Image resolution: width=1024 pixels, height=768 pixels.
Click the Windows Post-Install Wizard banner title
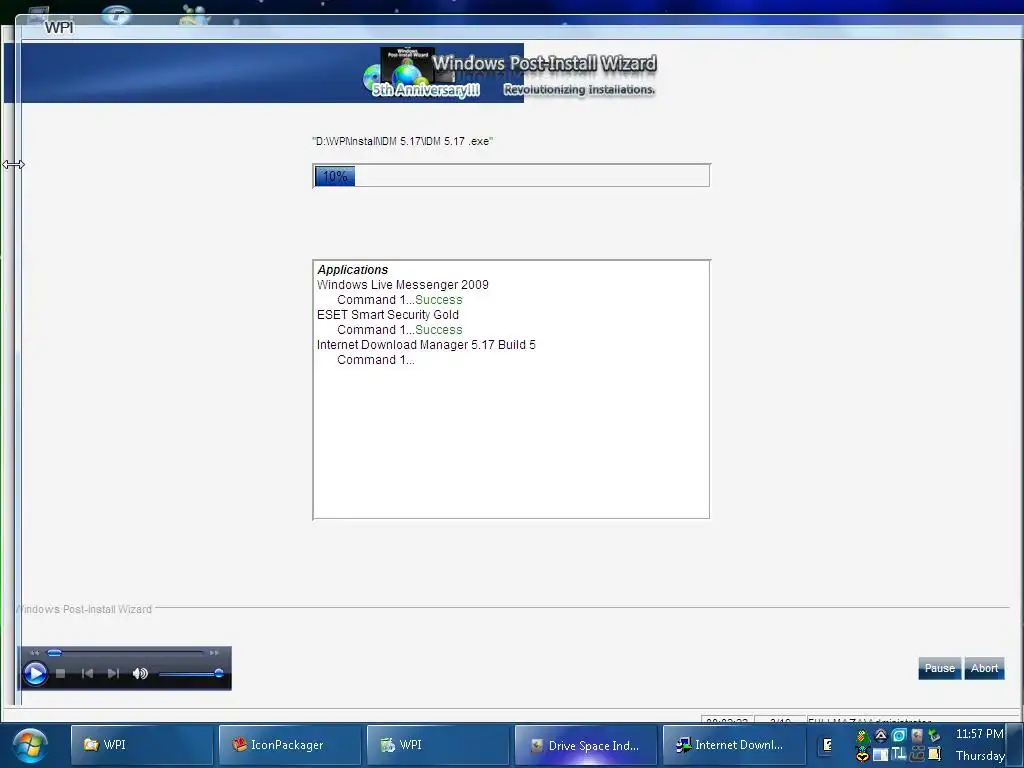point(544,63)
